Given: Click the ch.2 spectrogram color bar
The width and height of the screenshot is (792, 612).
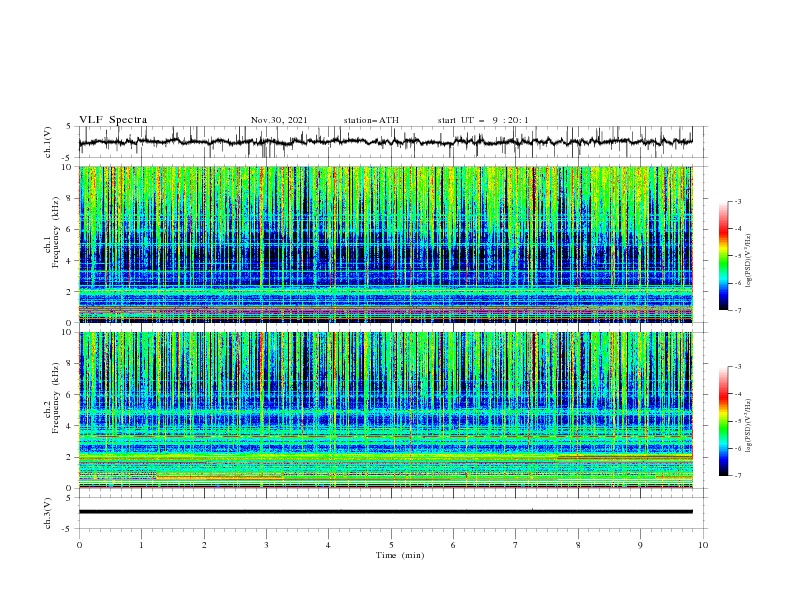Looking at the screenshot, I should 723,421.
